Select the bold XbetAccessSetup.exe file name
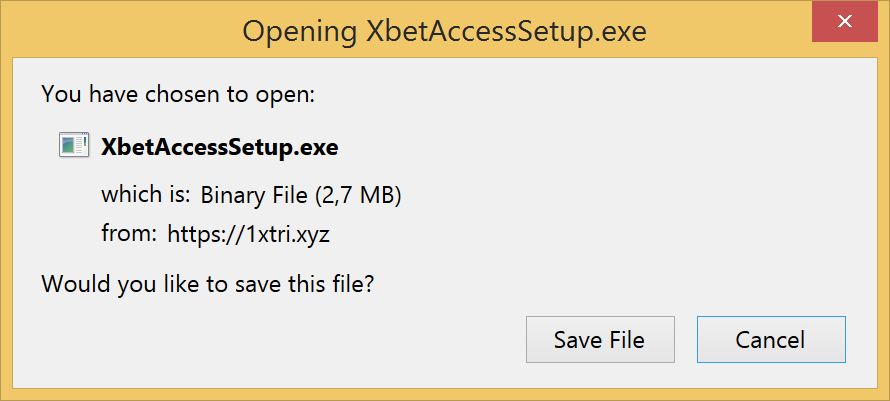This screenshot has width=890, height=401. [219, 147]
